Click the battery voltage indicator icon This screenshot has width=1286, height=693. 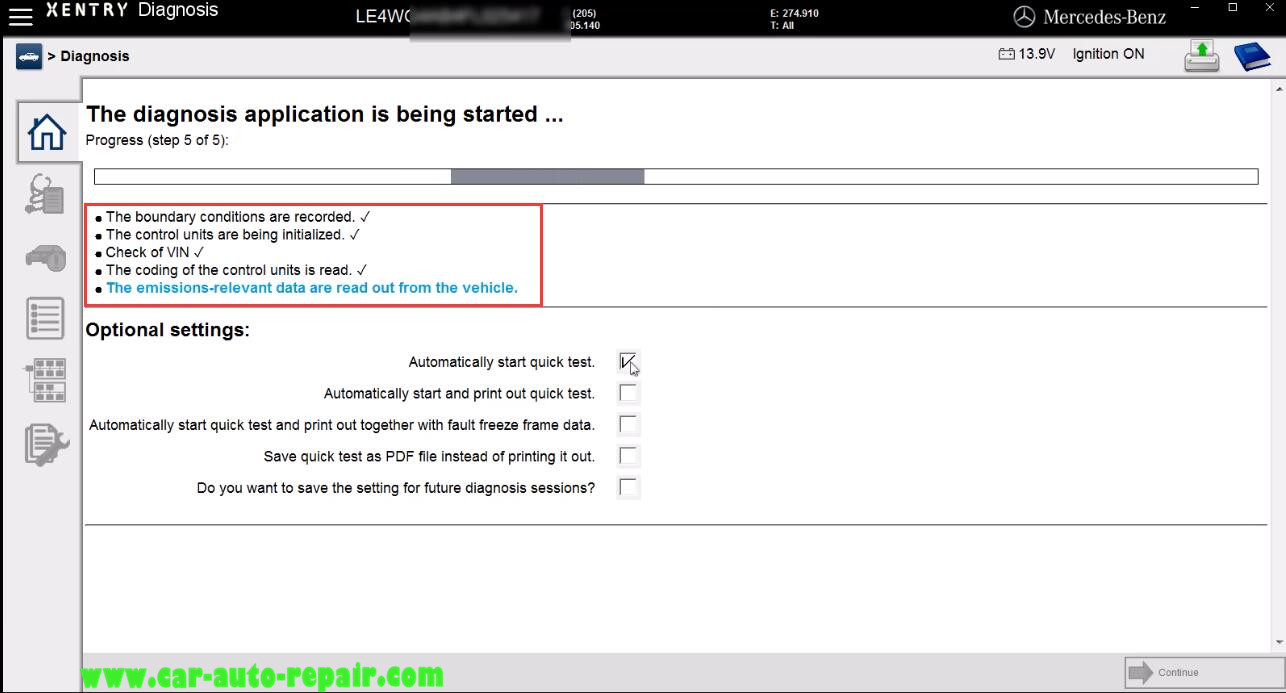(x=1007, y=54)
